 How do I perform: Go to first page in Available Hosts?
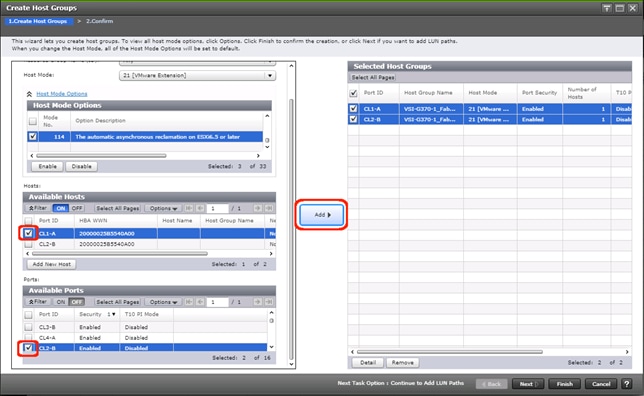pyautogui.click(x=189, y=208)
